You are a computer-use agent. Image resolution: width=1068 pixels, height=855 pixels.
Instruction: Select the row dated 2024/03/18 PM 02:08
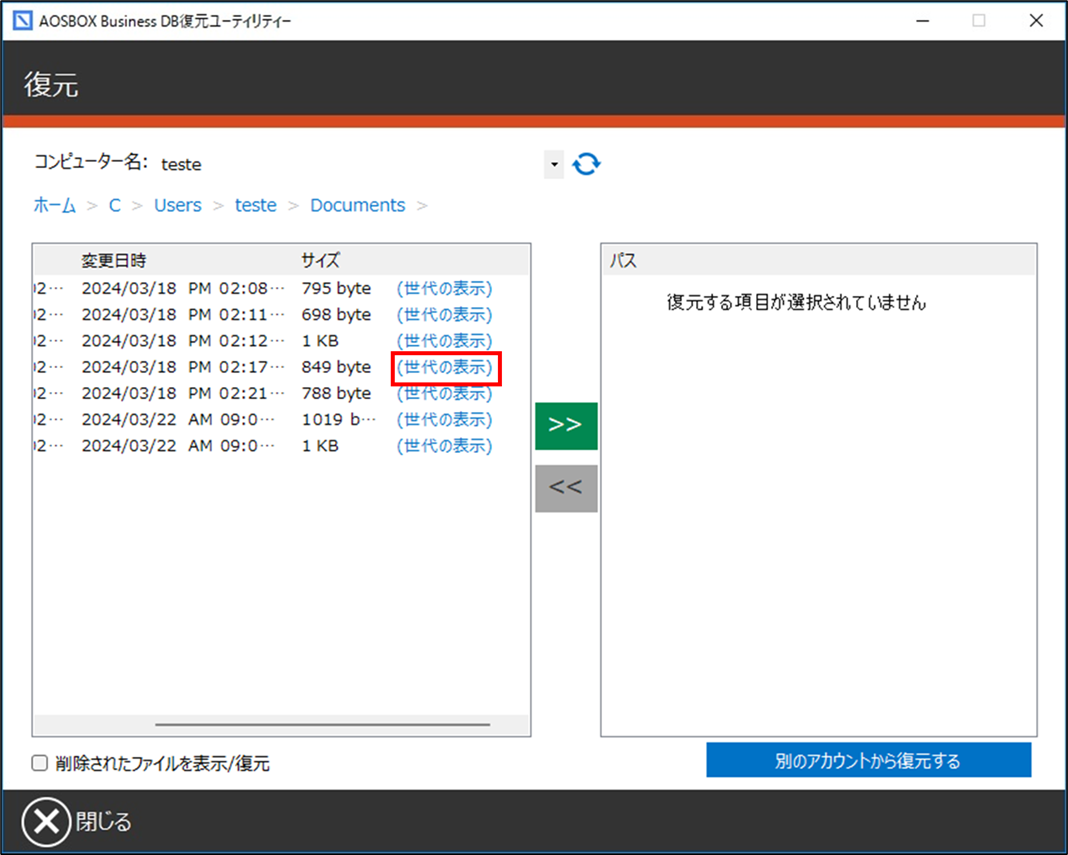(x=281, y=288)
